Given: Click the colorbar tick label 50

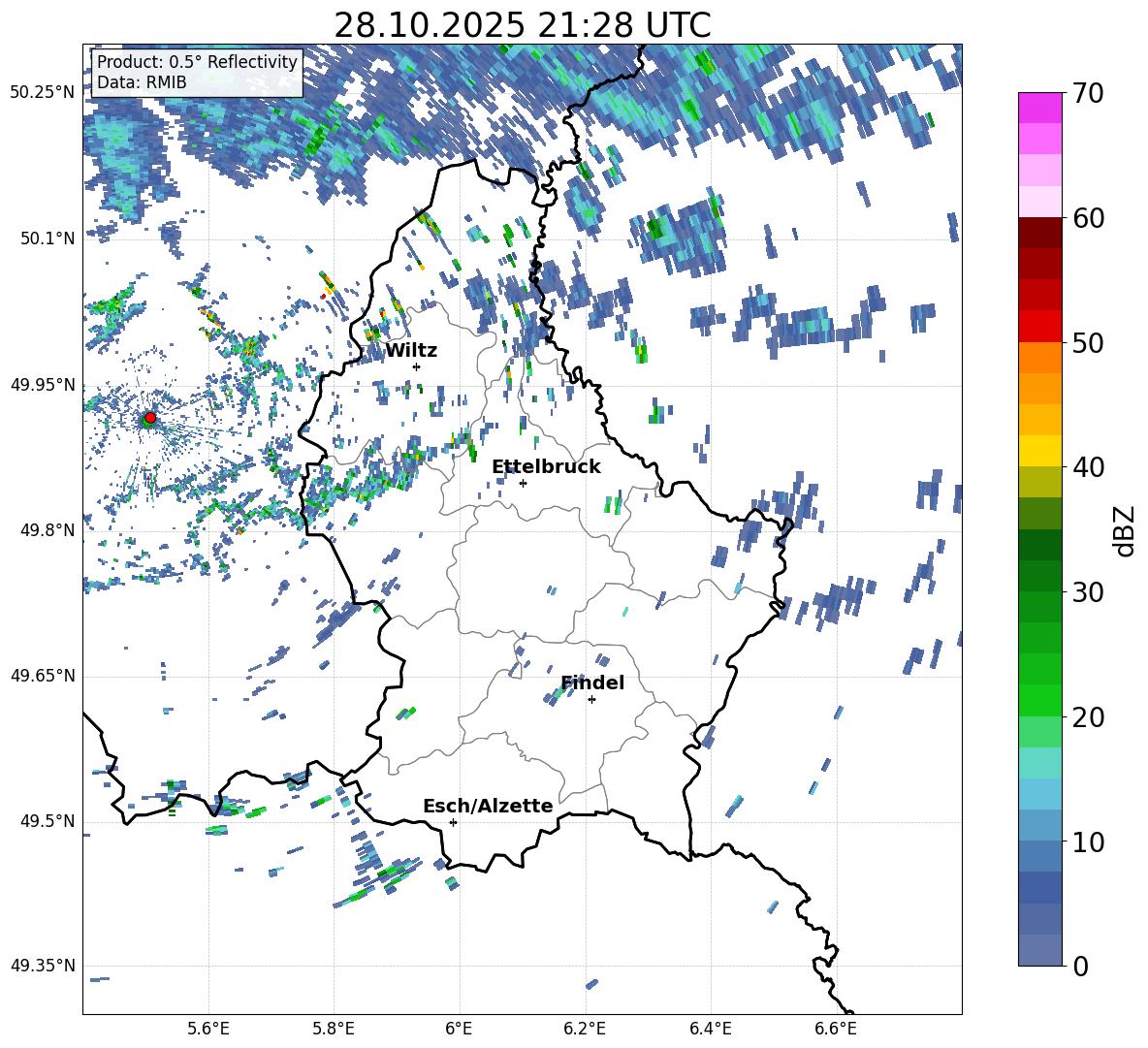Looking at the screenshot, I should click(1088, 342).
